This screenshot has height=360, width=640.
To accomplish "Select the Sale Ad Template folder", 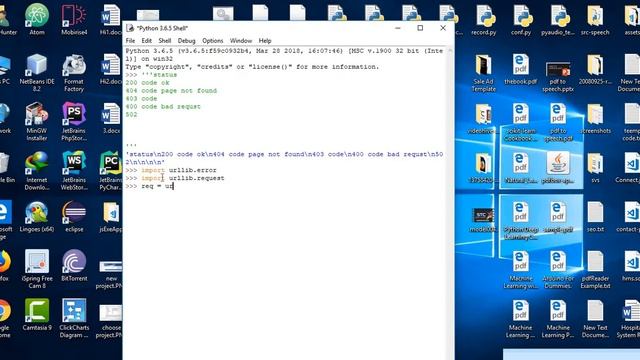I will click(484, 73).
